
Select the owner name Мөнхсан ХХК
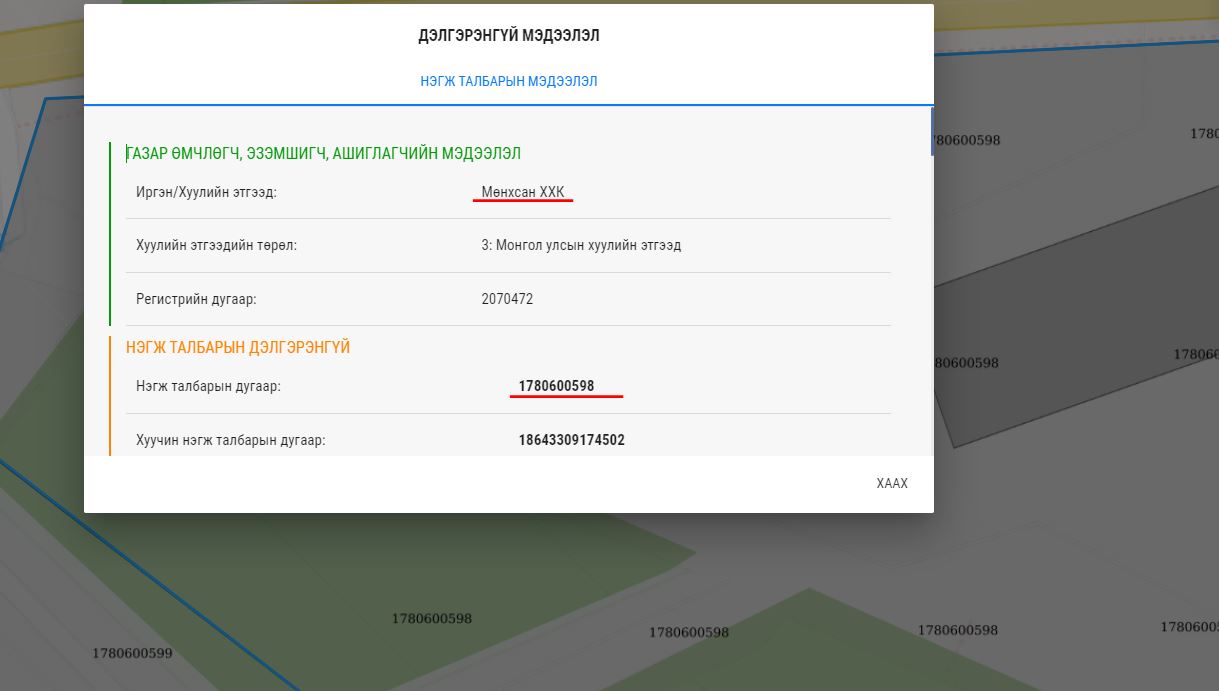[x=522, y=192]
